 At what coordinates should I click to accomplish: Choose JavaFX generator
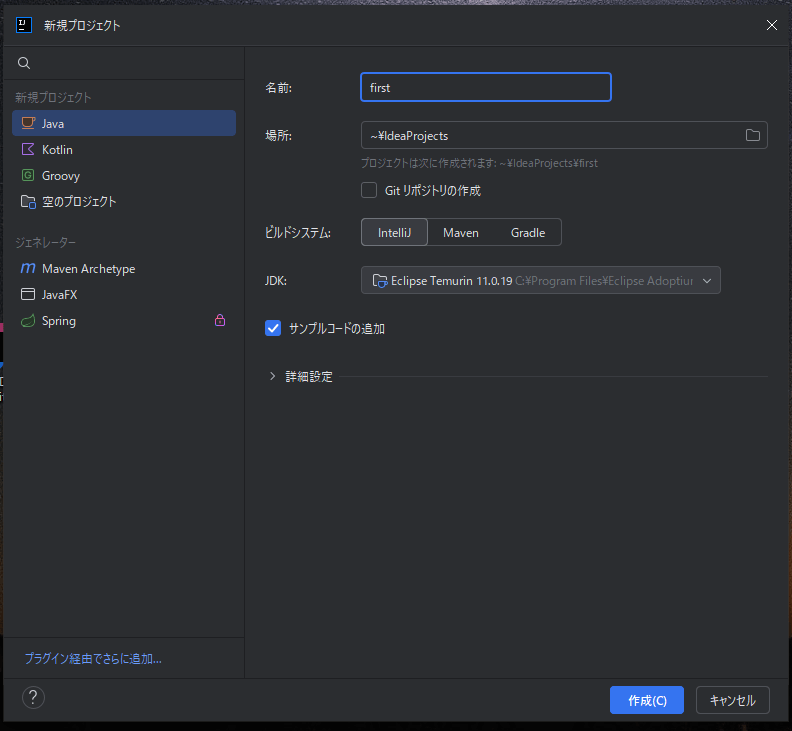pos(124,295)
